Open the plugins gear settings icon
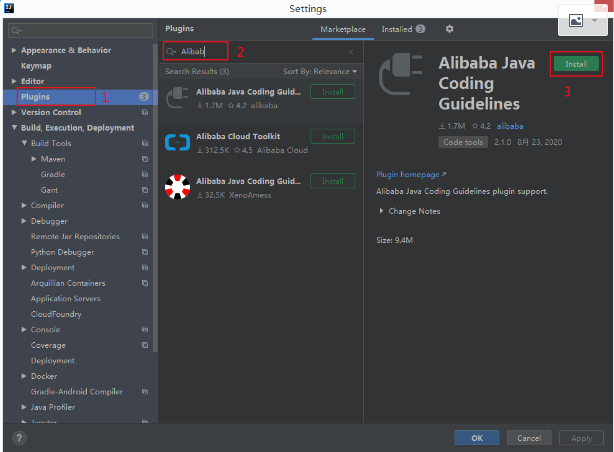Viewport: 614px width, 452px height. pos(450,29)
